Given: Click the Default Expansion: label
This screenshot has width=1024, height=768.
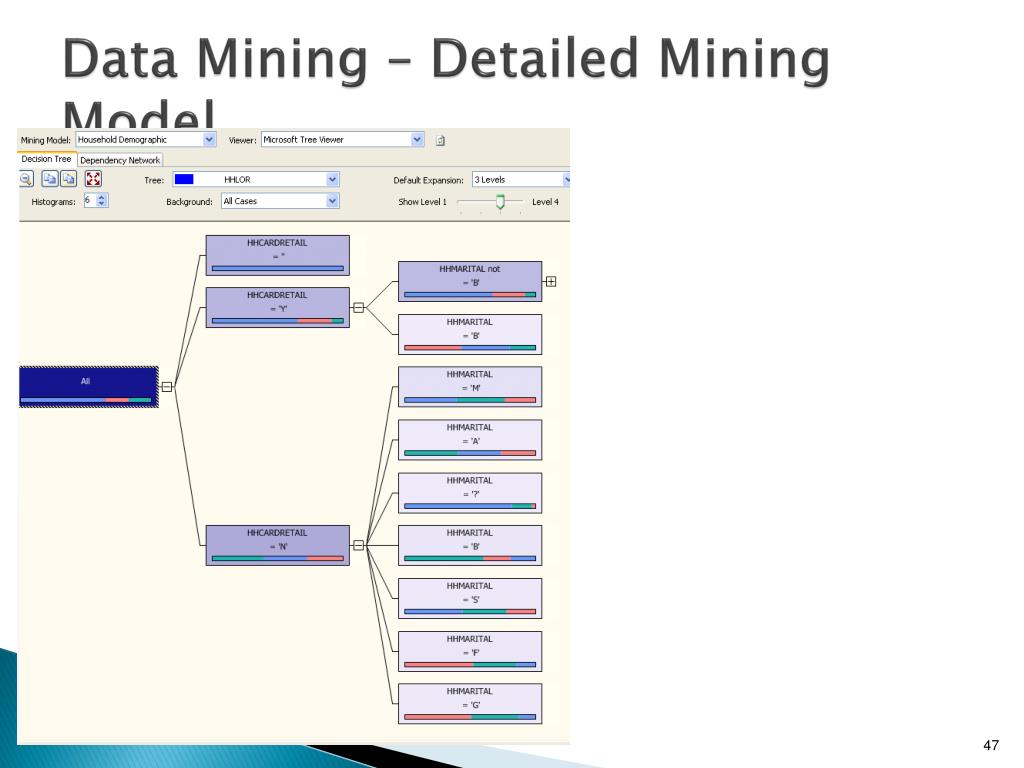Looking at the screenshot, I should [428, 180].
